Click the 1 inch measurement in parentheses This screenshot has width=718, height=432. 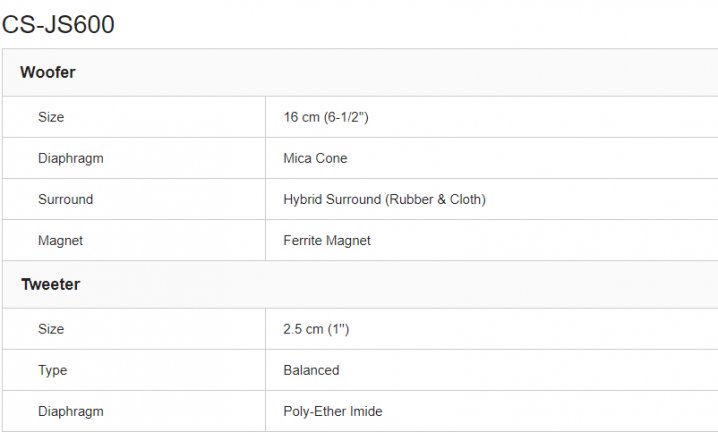(339, 329)
